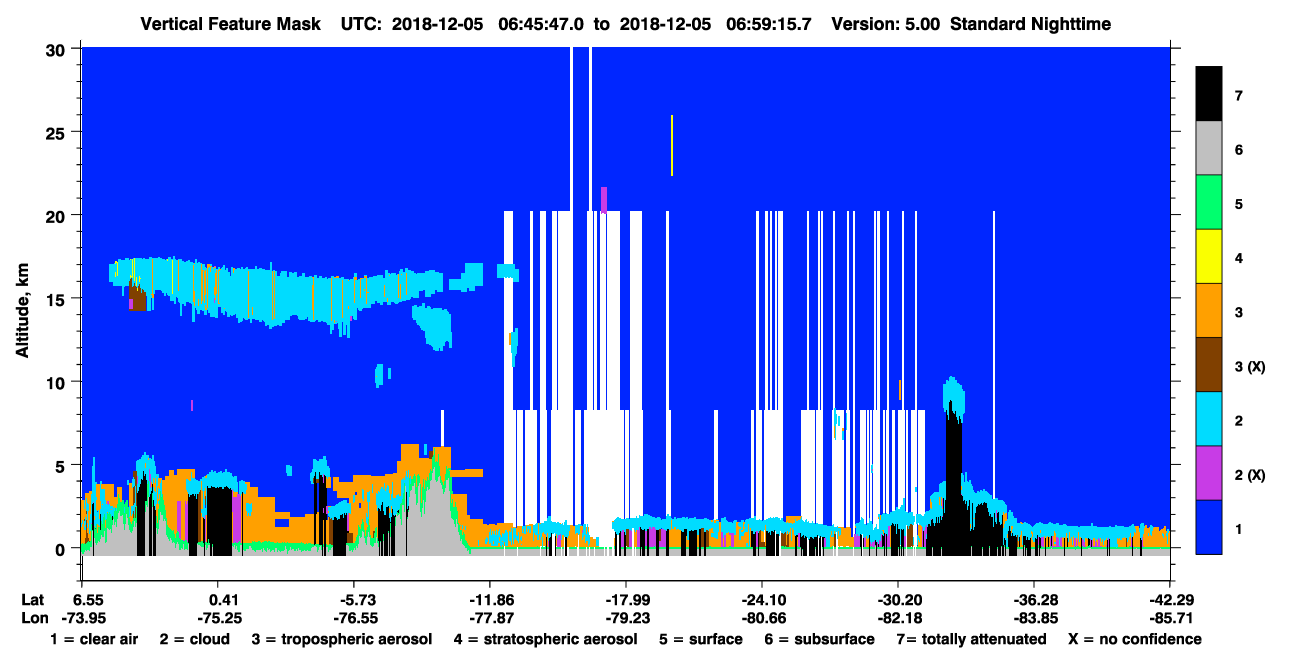Click the longitude value -77.87

point(490,618)
